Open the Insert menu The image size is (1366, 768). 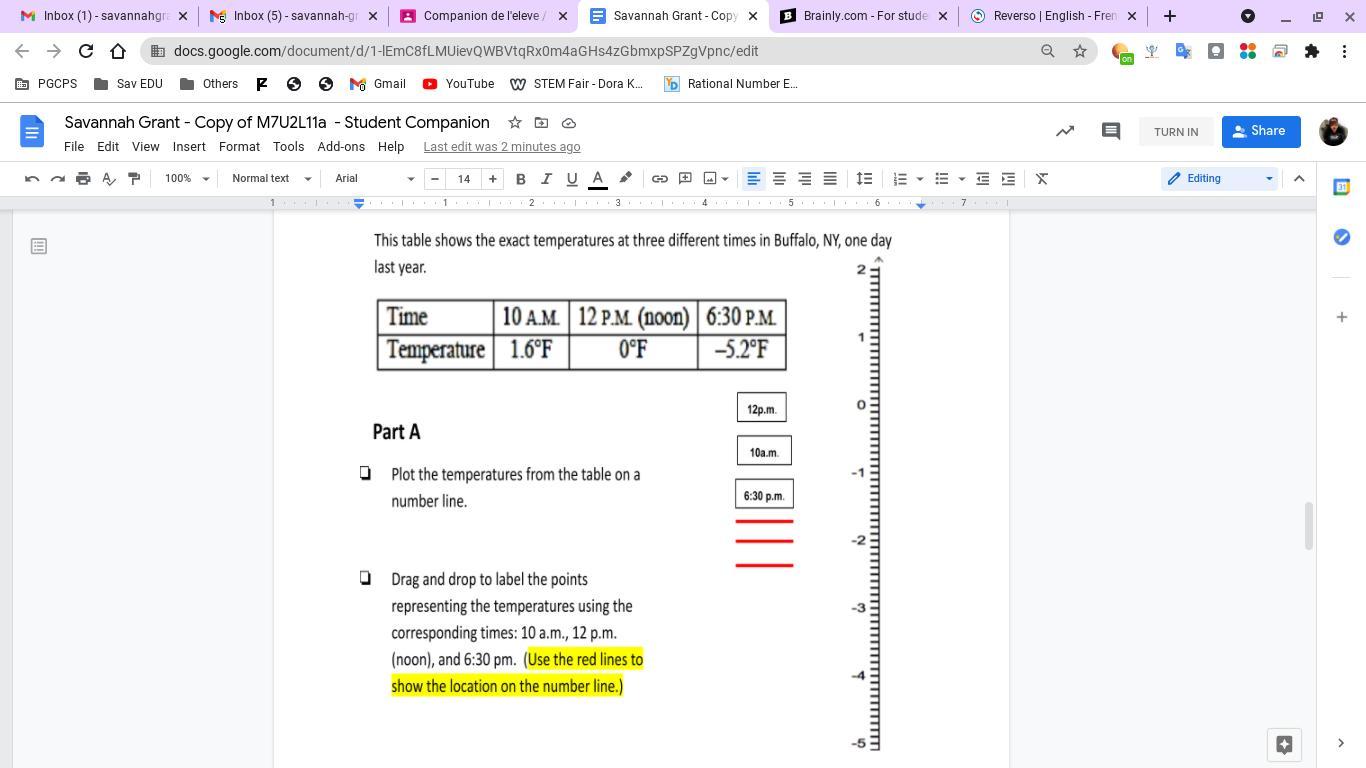point(189,147)
